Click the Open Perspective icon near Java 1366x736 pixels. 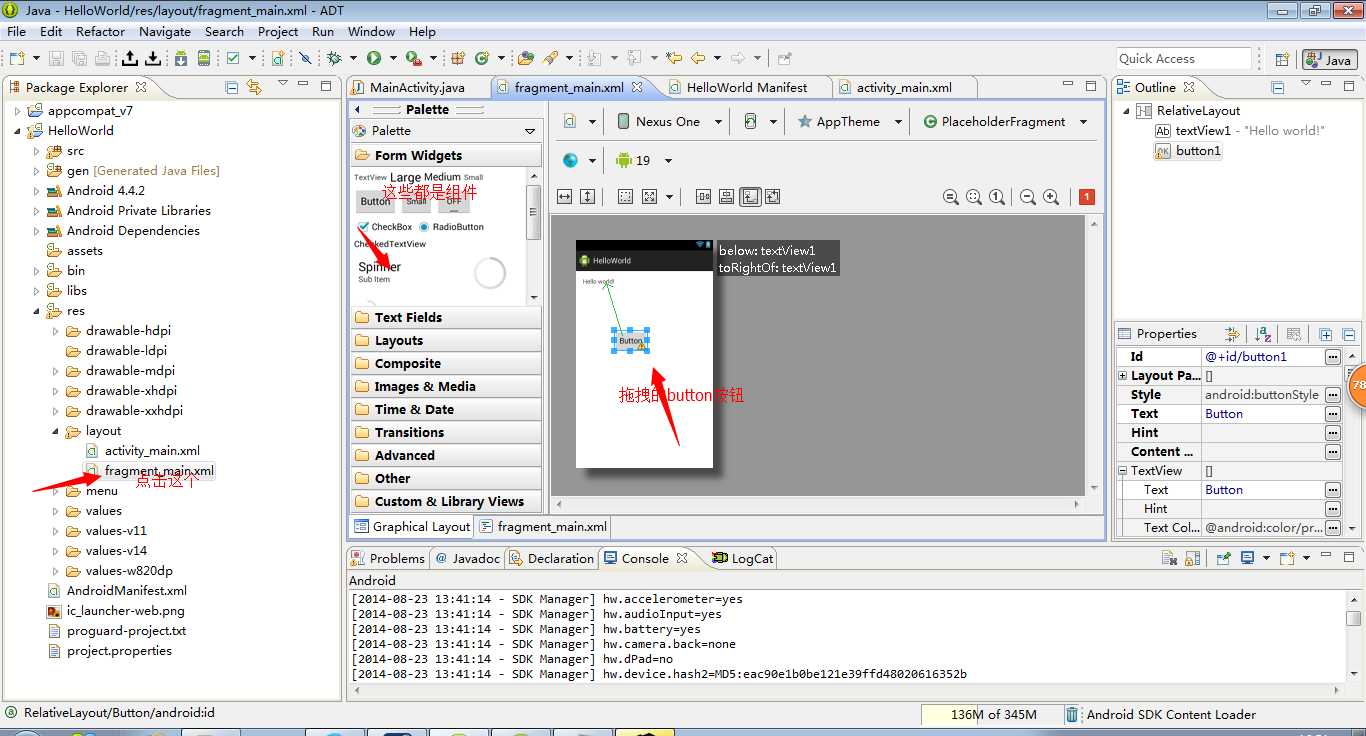pos(1282,59)
